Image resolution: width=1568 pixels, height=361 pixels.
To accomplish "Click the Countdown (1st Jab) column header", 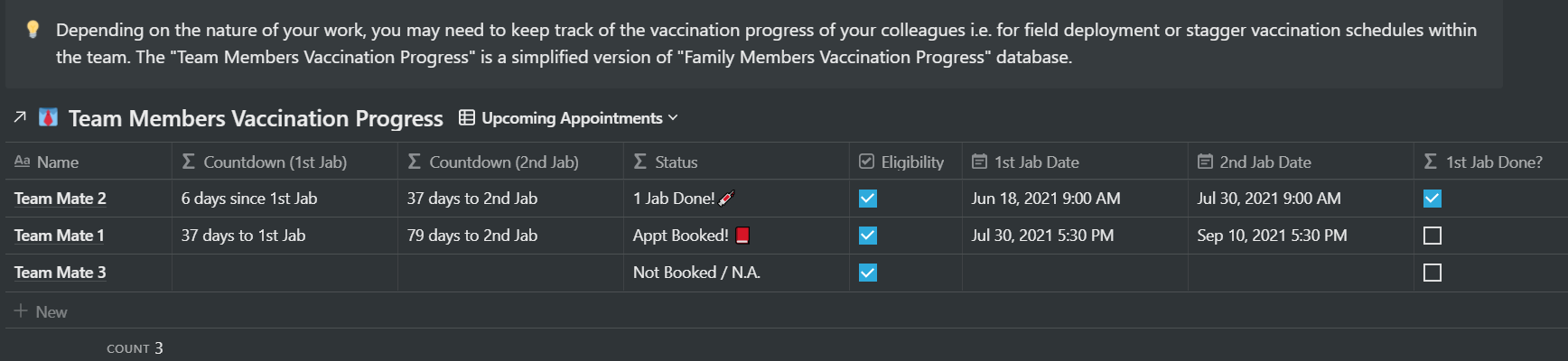I will point(285,162).
